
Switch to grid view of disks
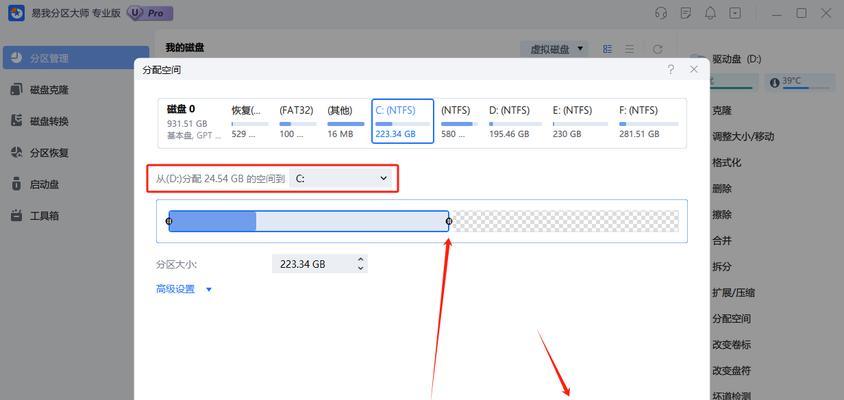(607, 49)
